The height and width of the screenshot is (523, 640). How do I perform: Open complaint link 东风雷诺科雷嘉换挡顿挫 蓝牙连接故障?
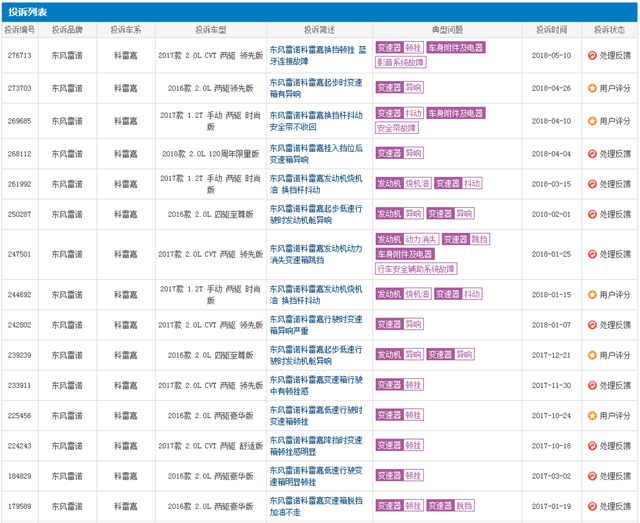tap(318, 56)
